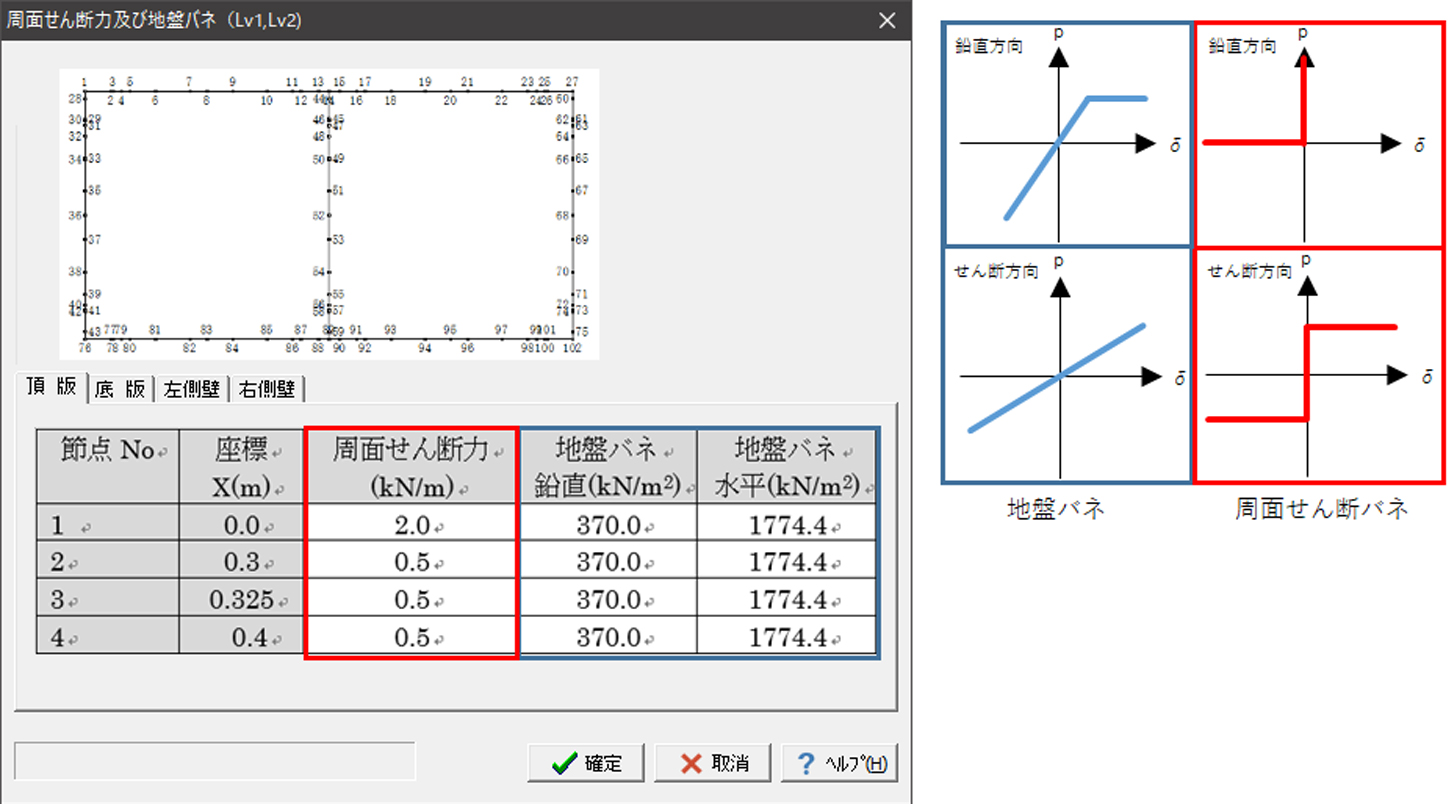Click coordinate cell 0.4 for node 4
The height and width of the screenshot is (804, 1455).
(x=241, y=637)
